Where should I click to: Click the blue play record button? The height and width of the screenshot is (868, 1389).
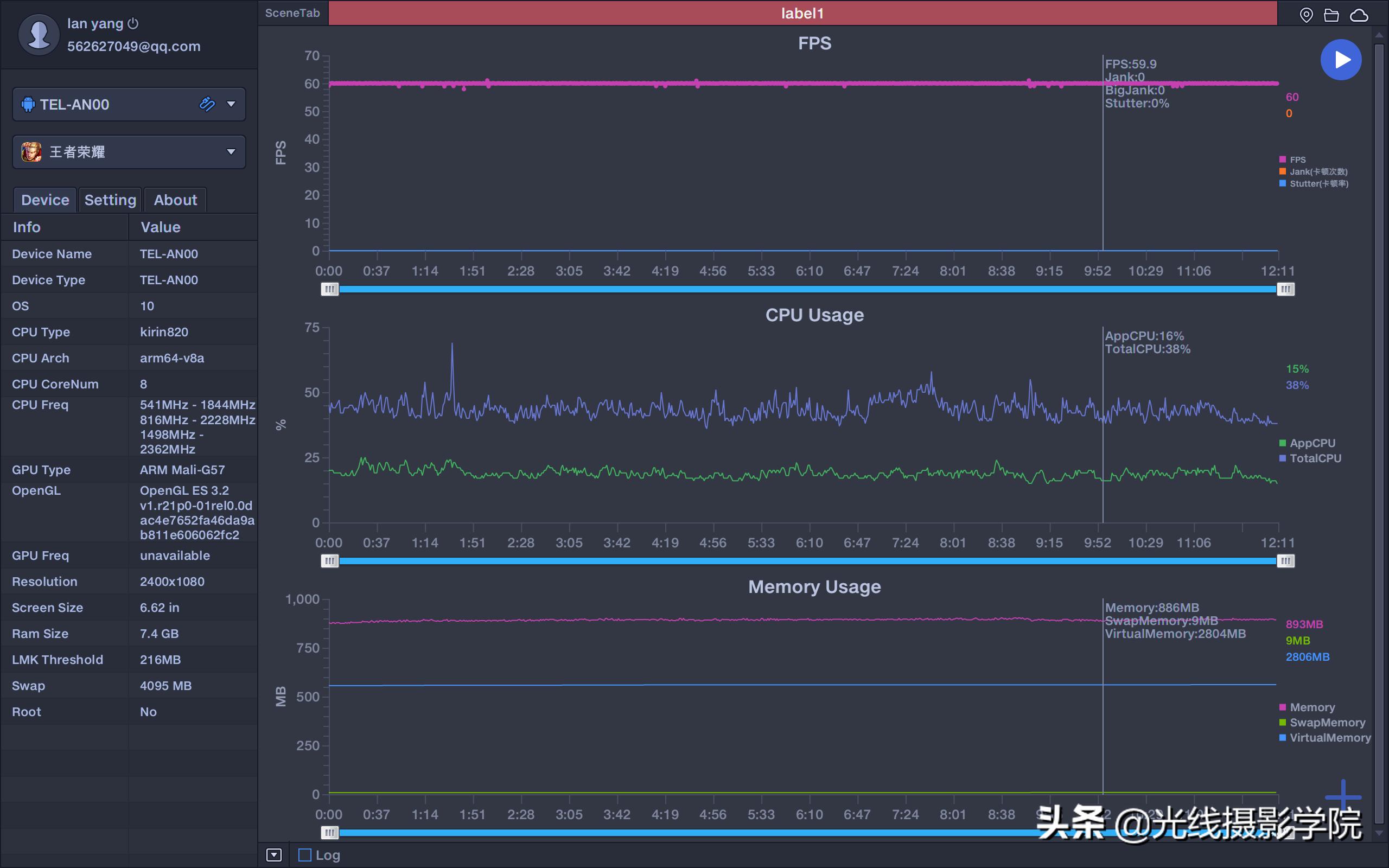pyautogui.click(x=1341, y=60)
